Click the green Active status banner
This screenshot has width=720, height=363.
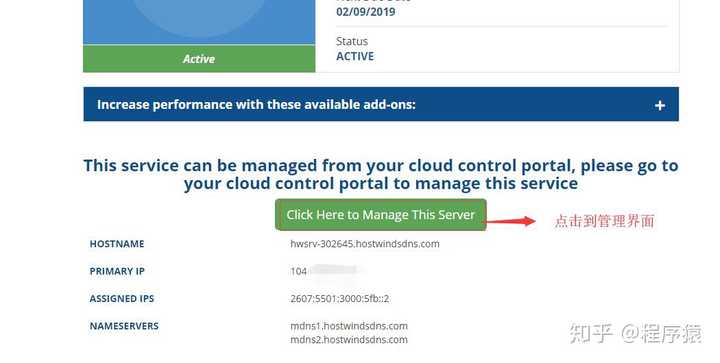tap(199, 59)
